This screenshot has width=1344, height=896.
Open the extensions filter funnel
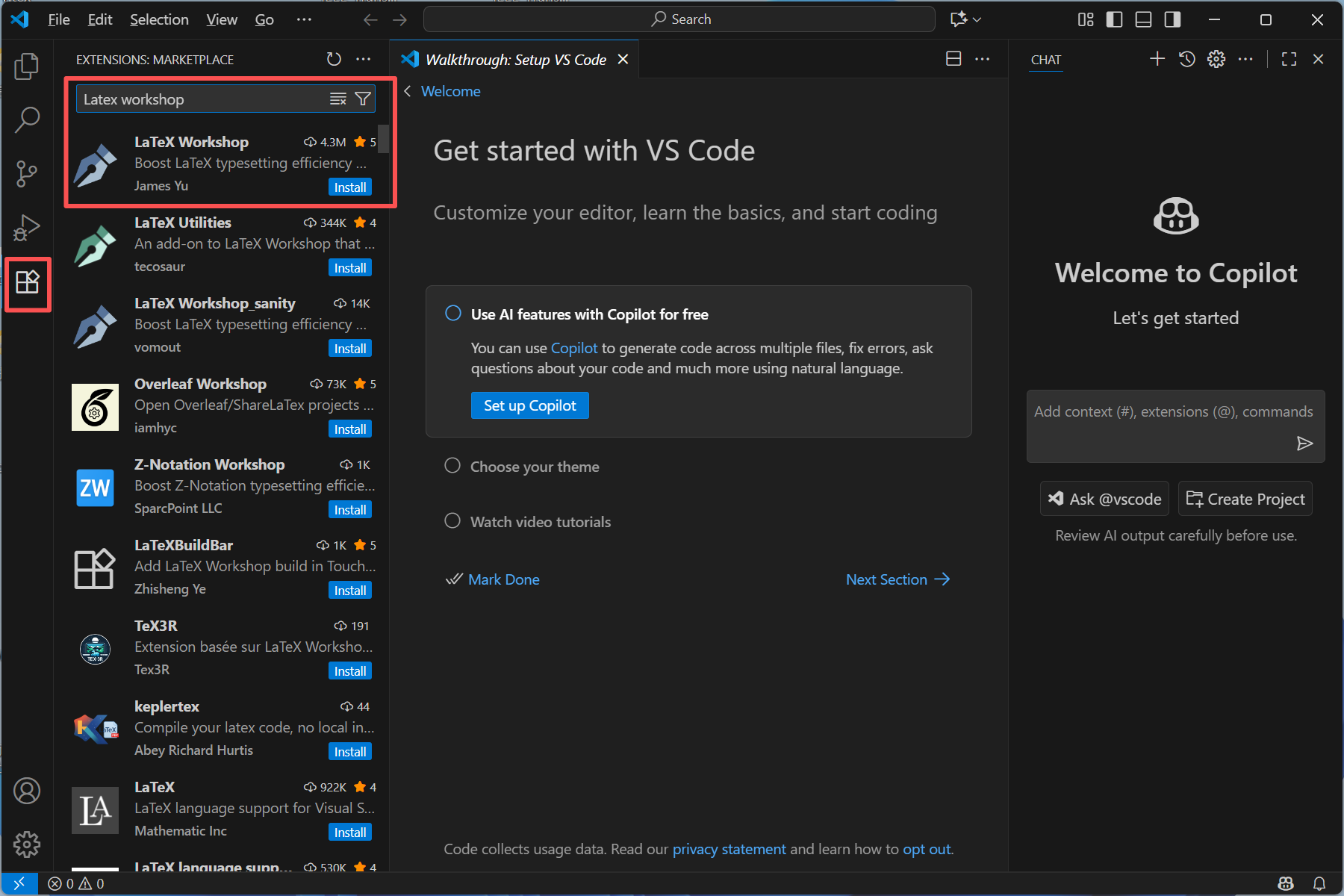coord(363,99)
